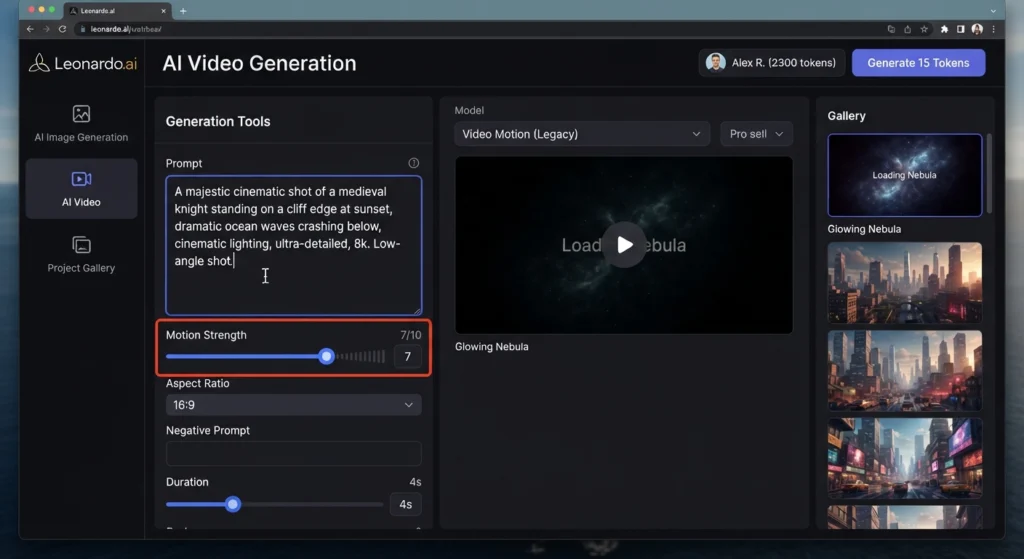Image resolution: width=1024 pixels, height=559 pixels.
Task: Click the Duration value box showing 4s
Action: coord(406,505)
